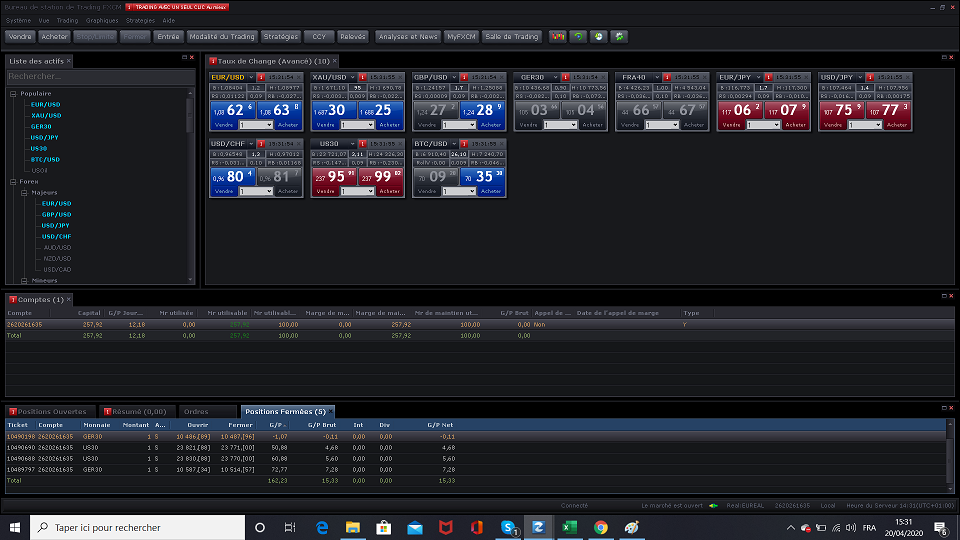Switch to the Positions Ouvertes tab
The image size is (960, 540).
click(51, 411)
